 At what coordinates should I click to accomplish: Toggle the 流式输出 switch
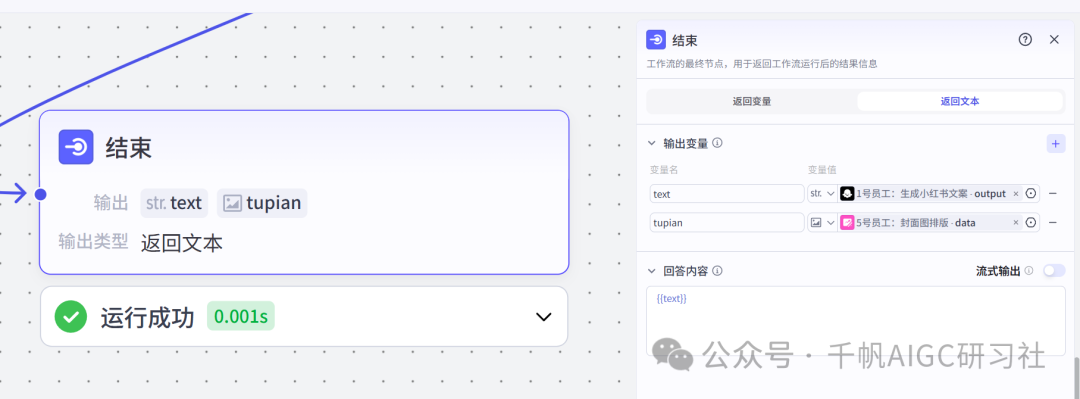(1054, 271)
